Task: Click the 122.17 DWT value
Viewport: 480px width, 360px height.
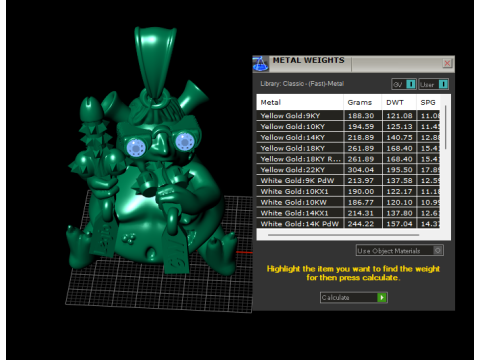Action: 399,191
